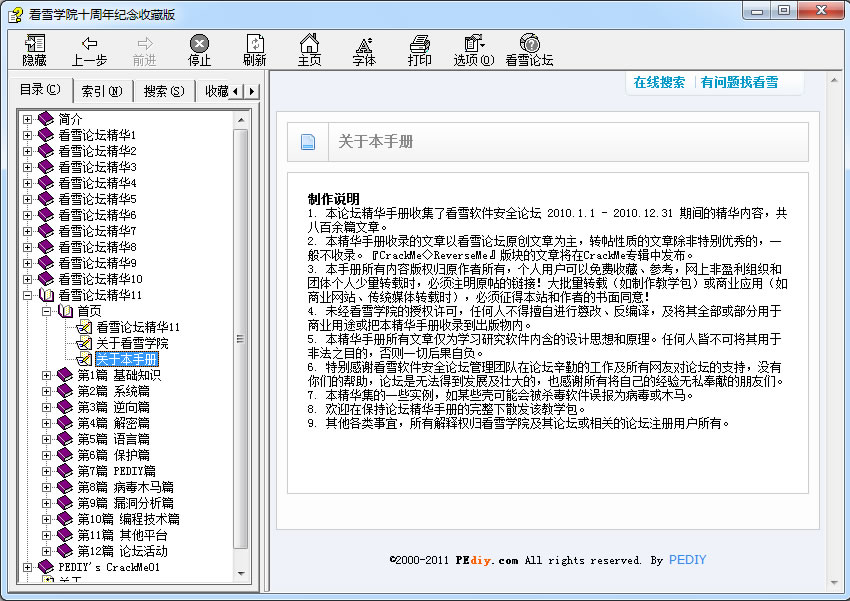This screenshot has width=850, height=601.
Task: Click the 前进 forward arrow icon
Action: pos(145,43)
